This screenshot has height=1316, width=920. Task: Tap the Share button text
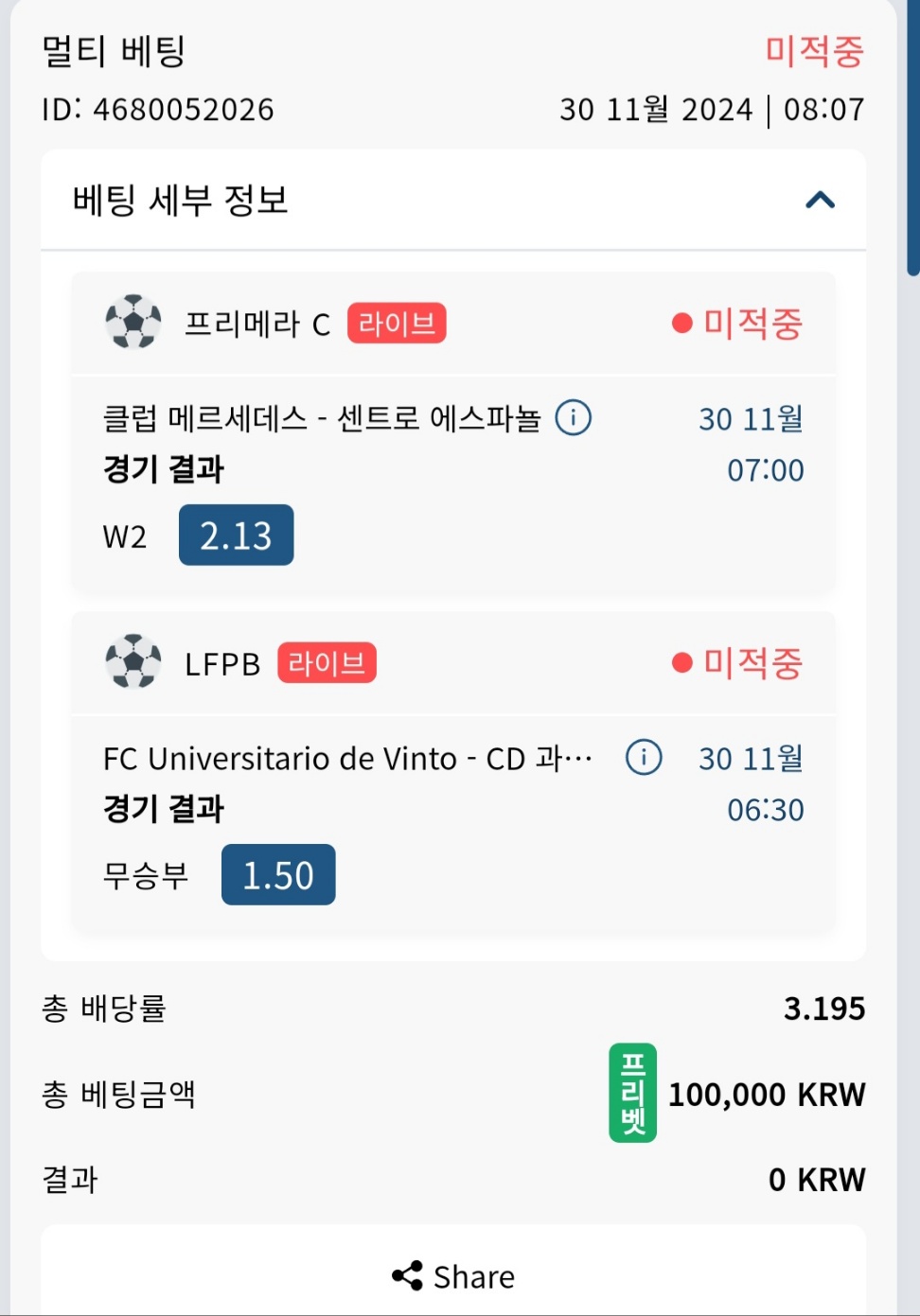474,1277
